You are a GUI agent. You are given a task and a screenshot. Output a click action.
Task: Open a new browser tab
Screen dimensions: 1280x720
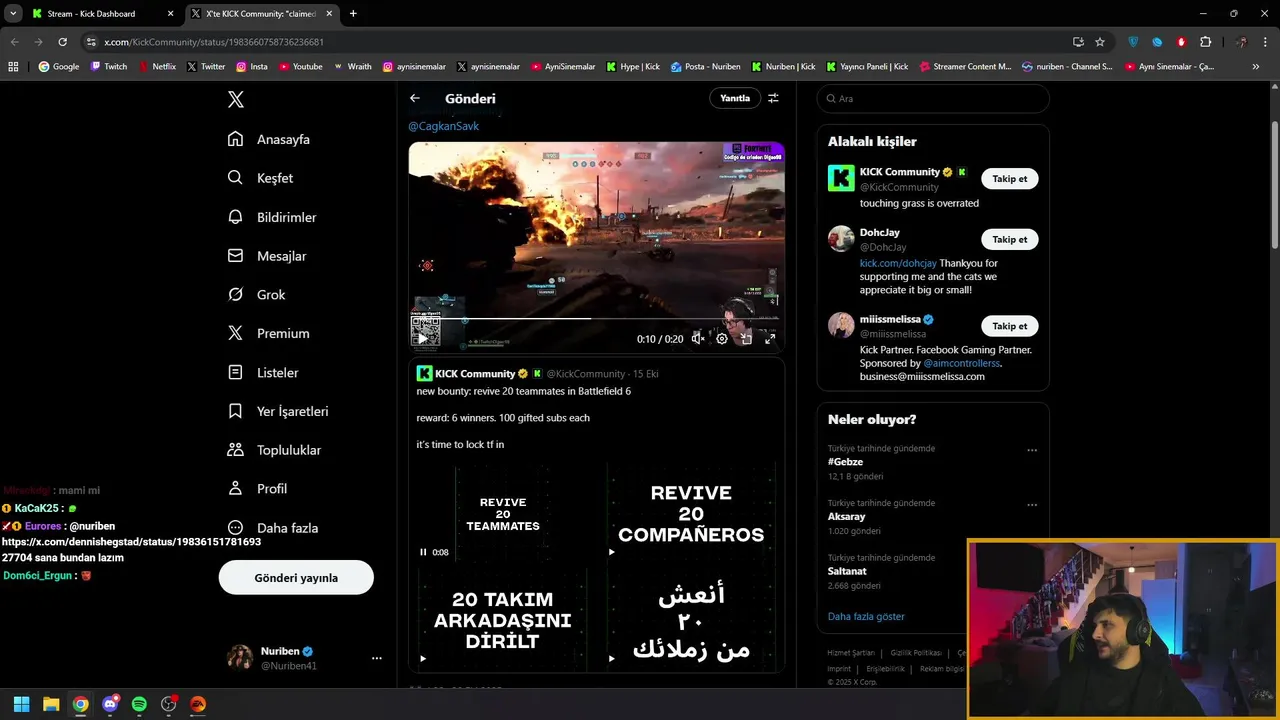click(353, 14)
